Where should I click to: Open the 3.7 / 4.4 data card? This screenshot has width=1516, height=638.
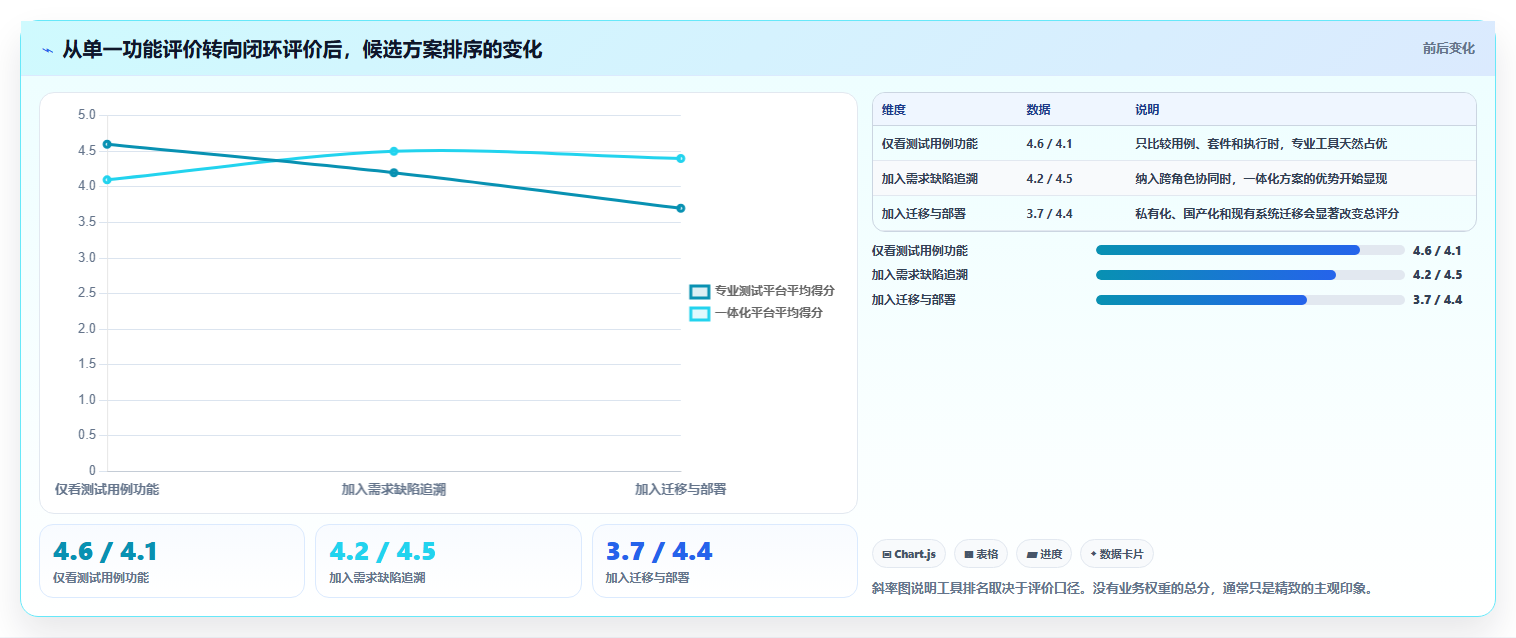725,561
